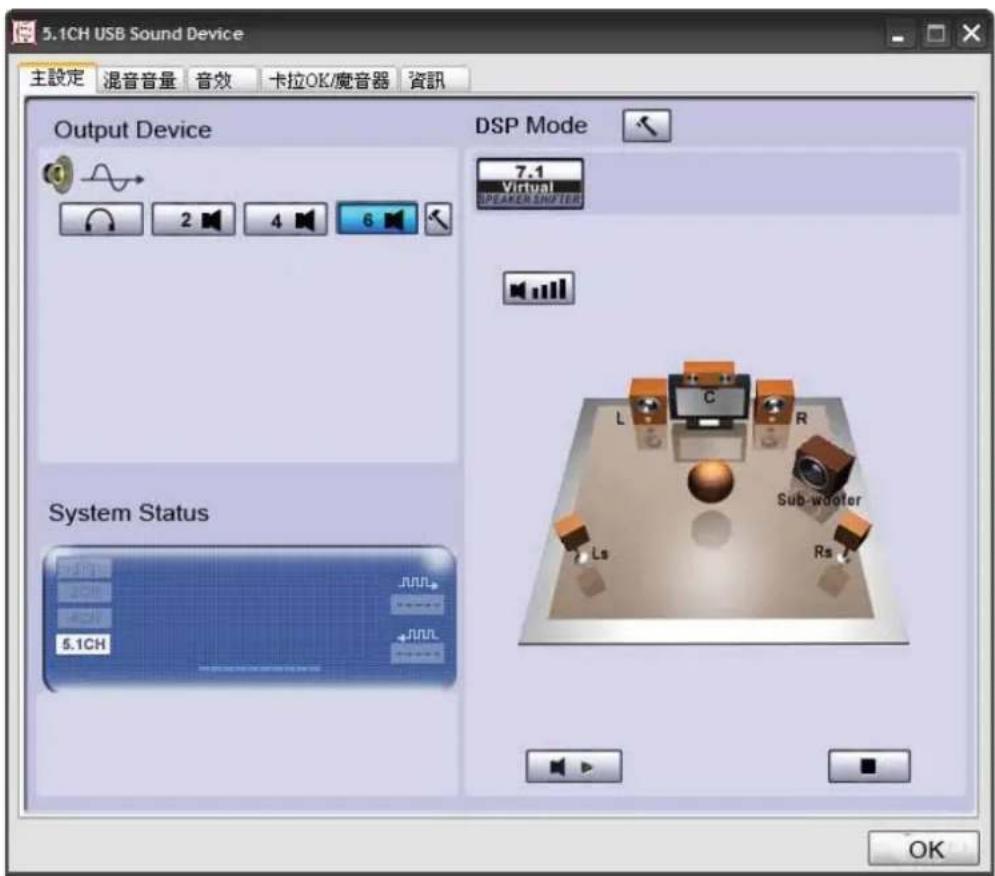Image resolution: width=995 pixels, height=876 pixels.
Task: Open DSP Mode hammer settings
Action: pyautogui.click(x=647, y=126)
